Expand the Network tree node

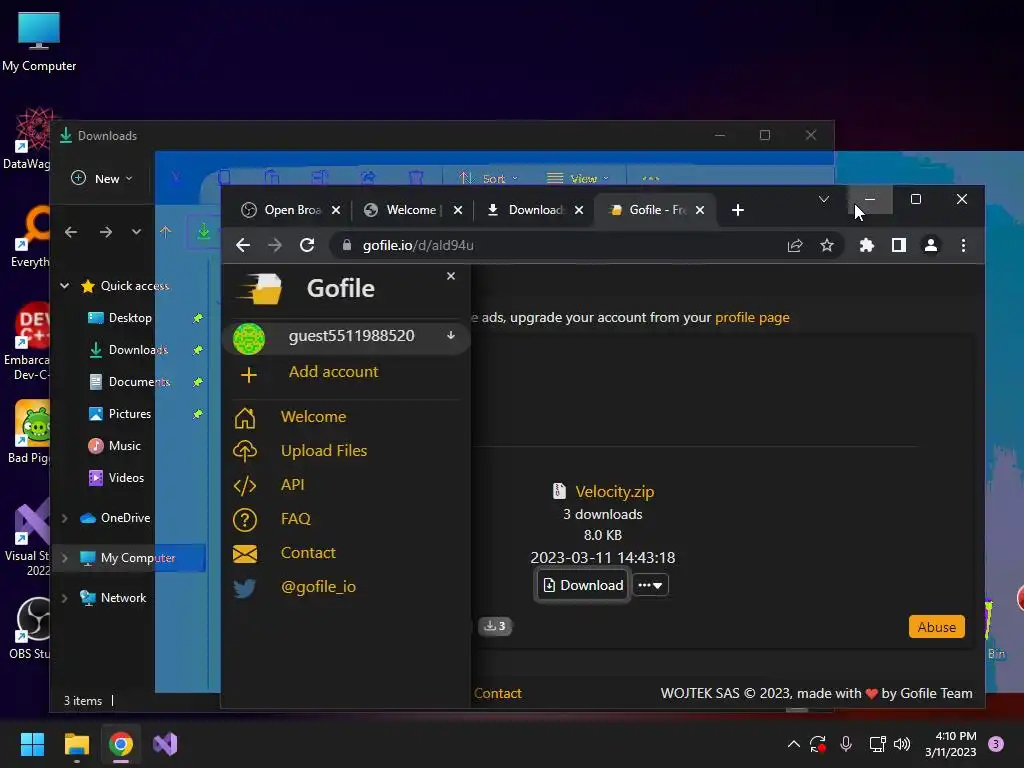[65, 598]
